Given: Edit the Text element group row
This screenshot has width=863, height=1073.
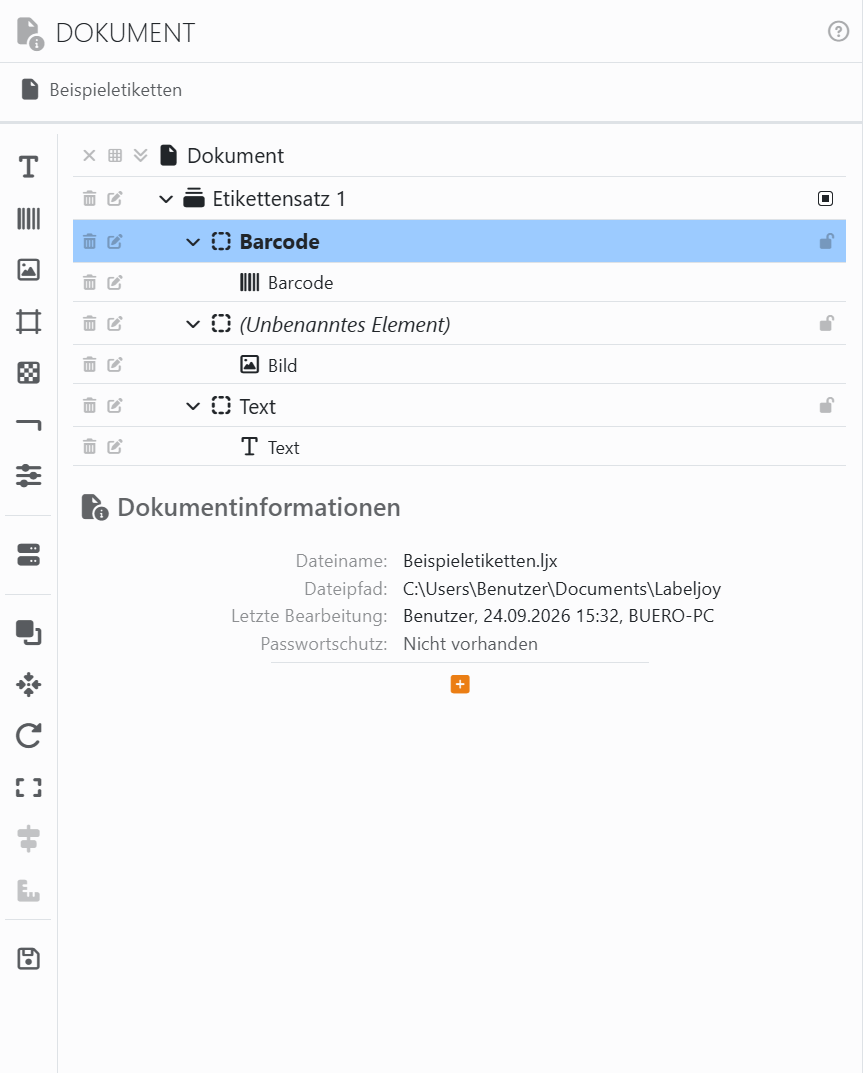Looking at the screenshot, I should pyautogui.click(x=115, y=406).
